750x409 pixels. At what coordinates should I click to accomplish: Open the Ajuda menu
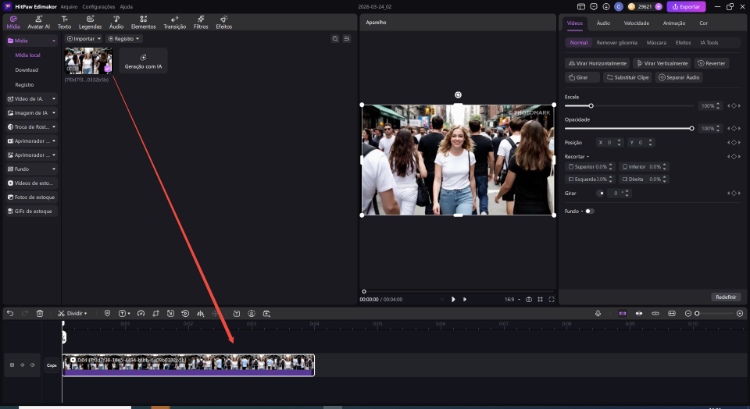126,7
